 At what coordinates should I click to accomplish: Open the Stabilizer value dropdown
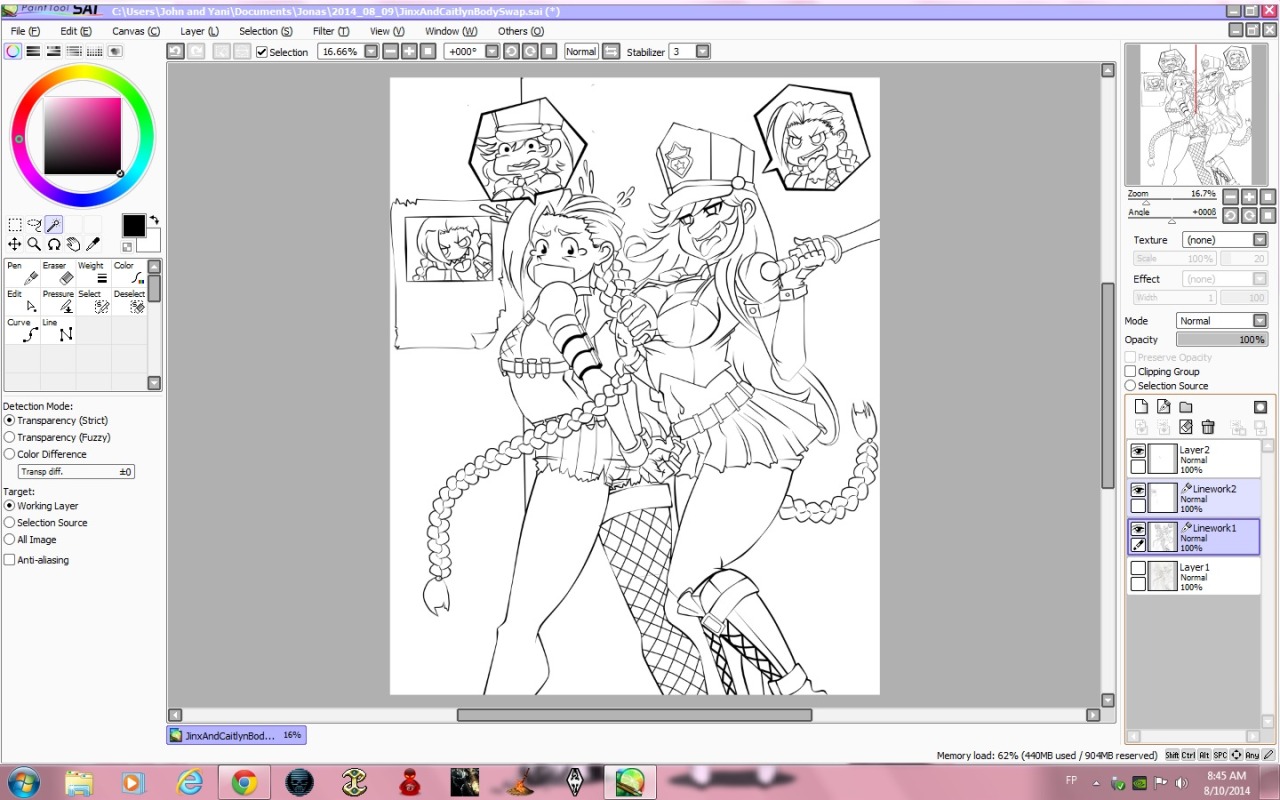702,51
